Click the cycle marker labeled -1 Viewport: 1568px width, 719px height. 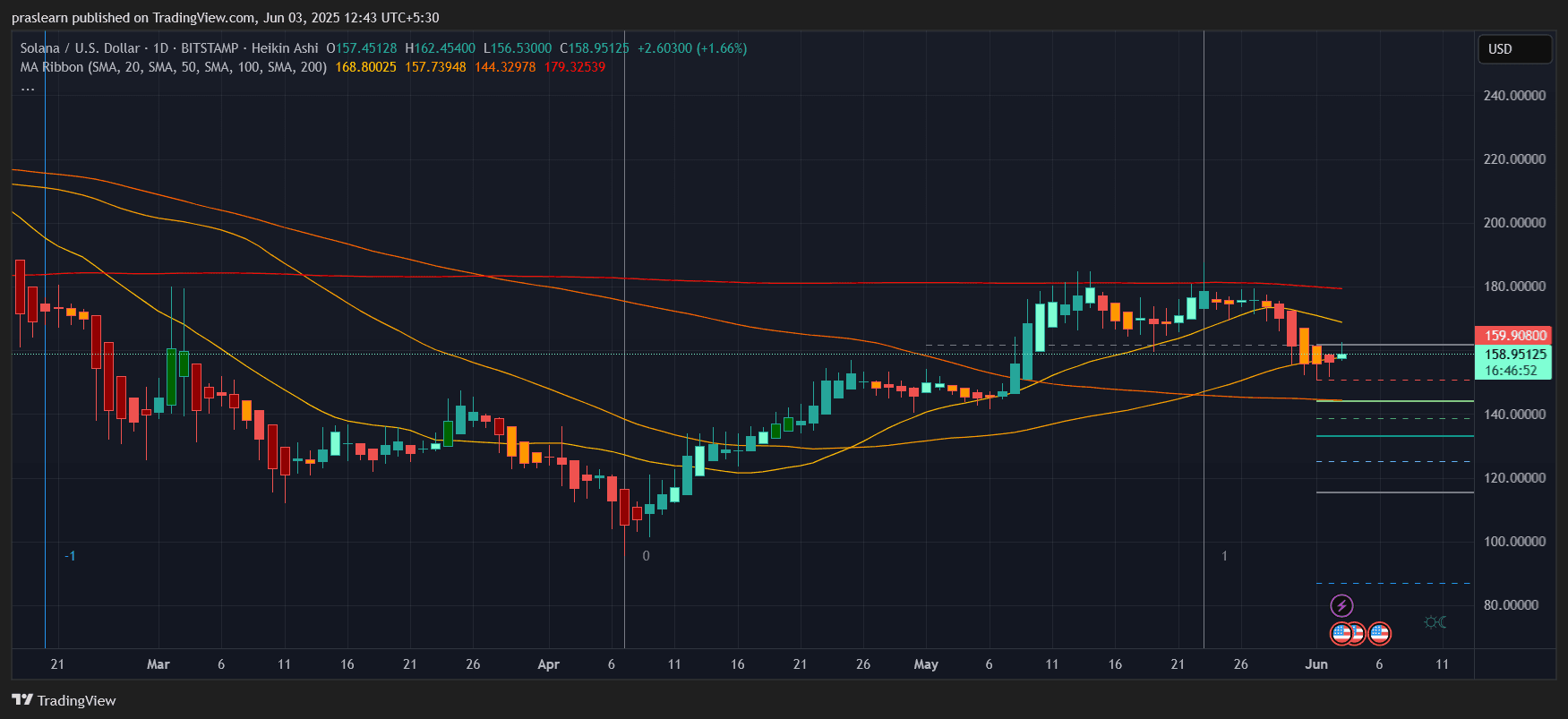(x=70, y=556)
